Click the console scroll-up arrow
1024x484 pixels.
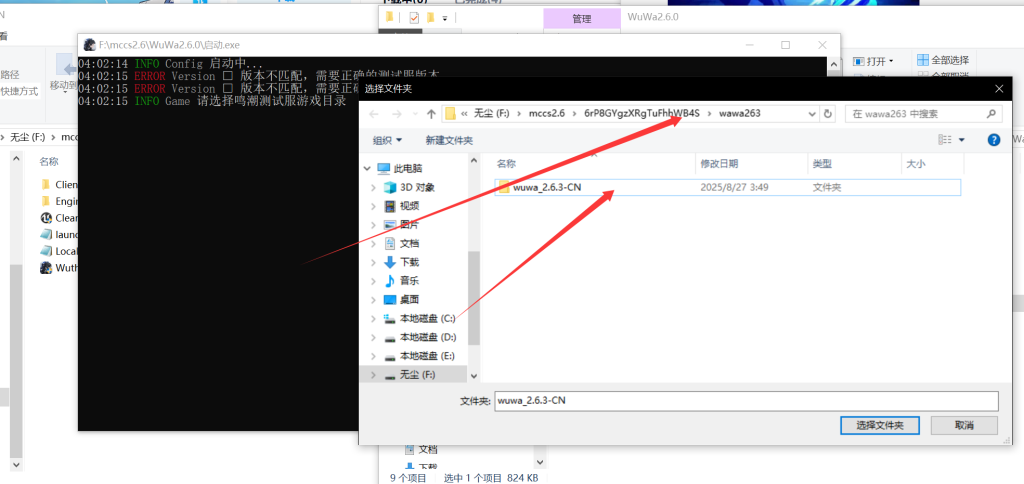point(833,63)
